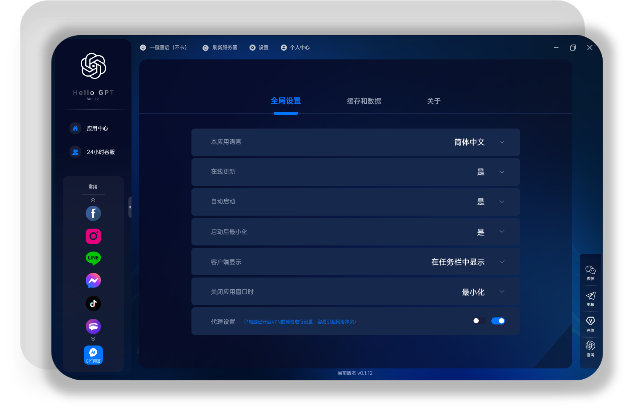Click the rocket icon in right panel
The image size is (625, 409).
590,296
